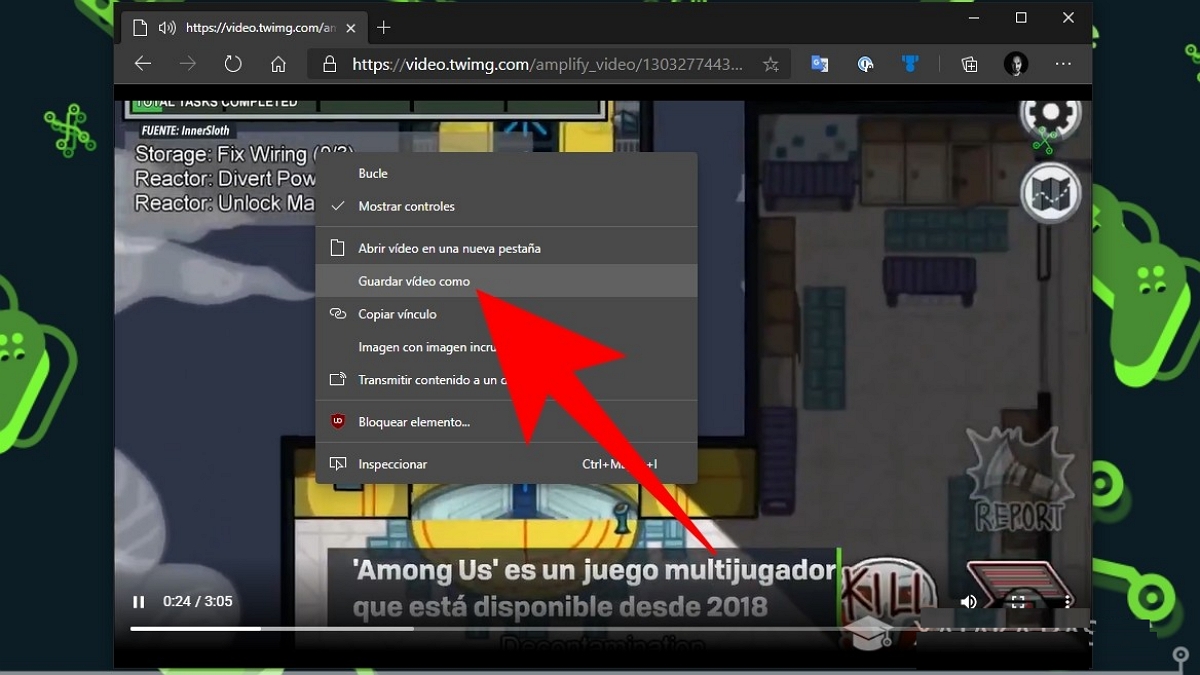
Task: Choose Bloquear elemento in the context menu
Action: [506, 422]
